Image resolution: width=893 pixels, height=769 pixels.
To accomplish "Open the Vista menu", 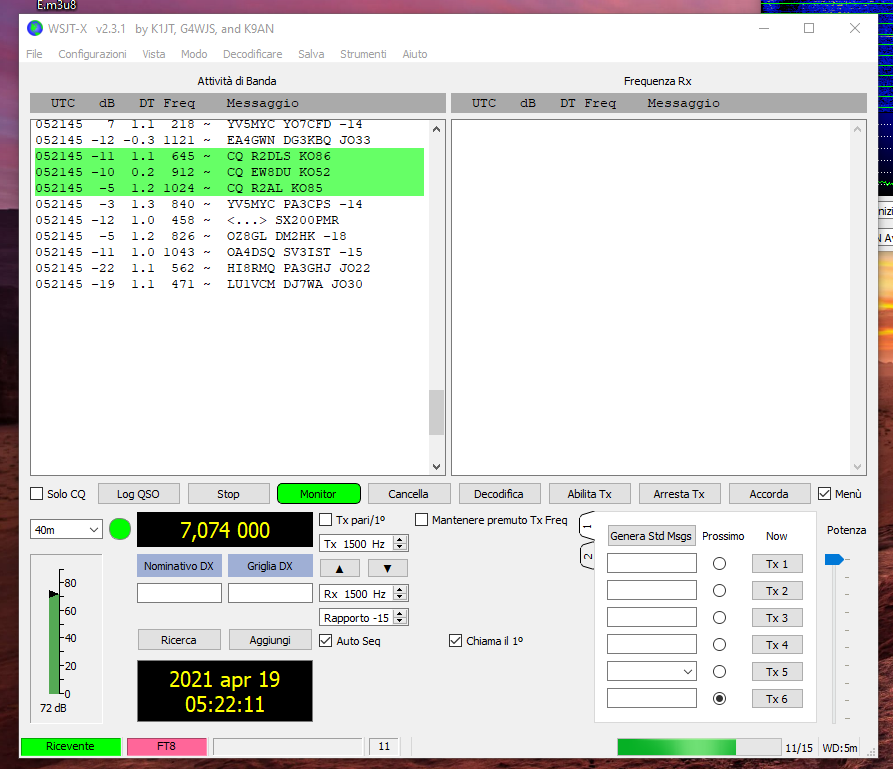I will 154,54.
